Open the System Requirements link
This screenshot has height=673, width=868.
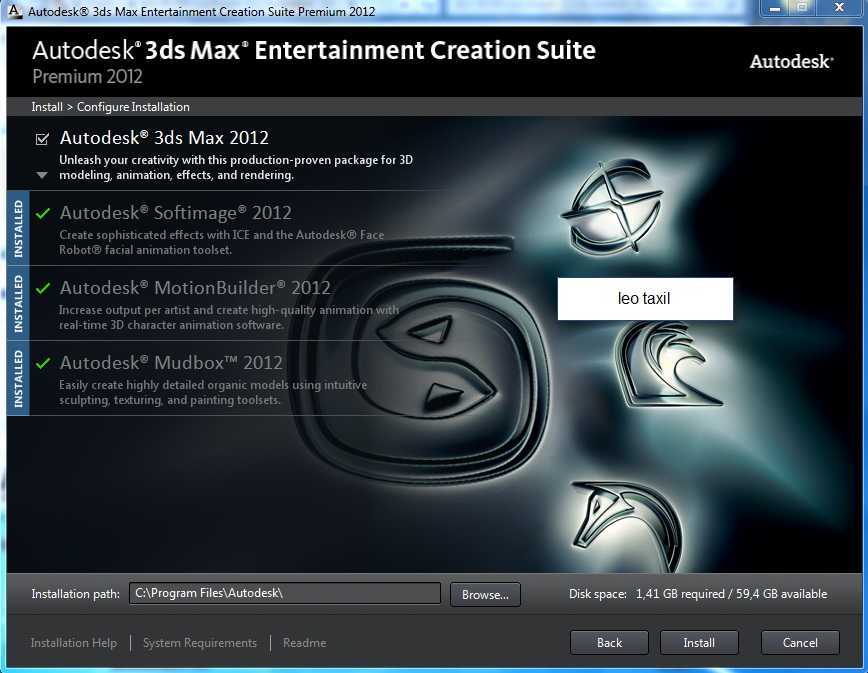(200, 643)
